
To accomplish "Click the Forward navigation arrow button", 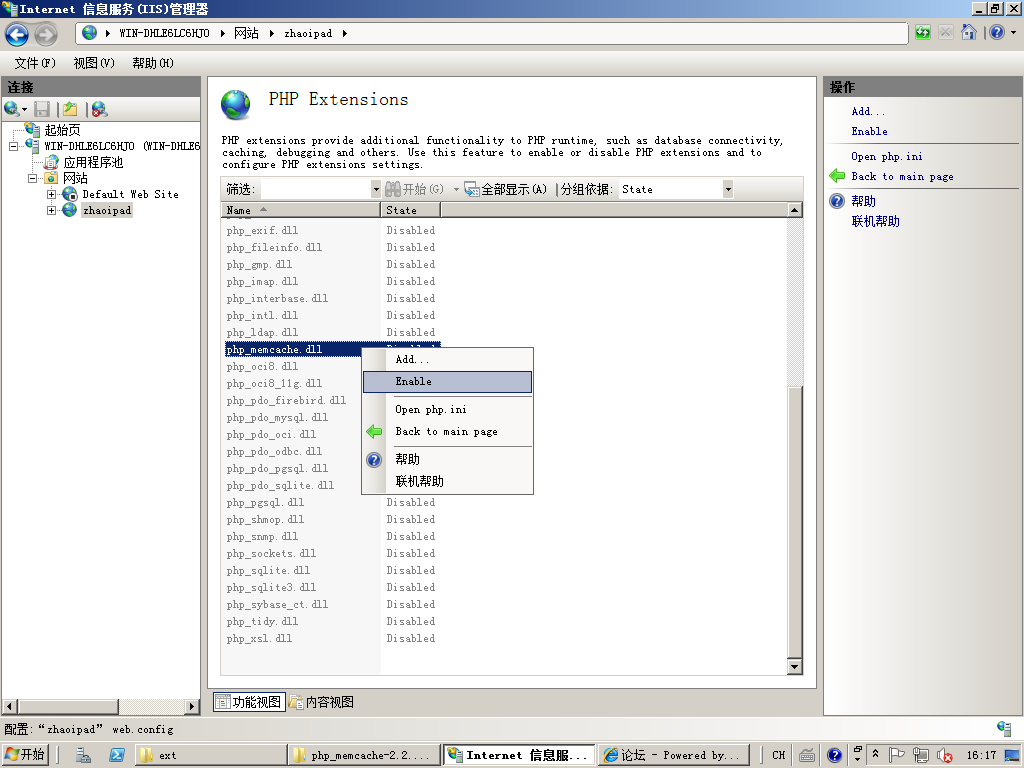I will [x=46, y=34].
